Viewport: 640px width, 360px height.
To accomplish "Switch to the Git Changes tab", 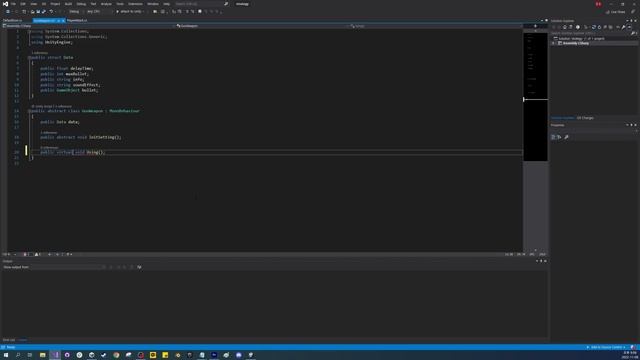I will (585, 118).
